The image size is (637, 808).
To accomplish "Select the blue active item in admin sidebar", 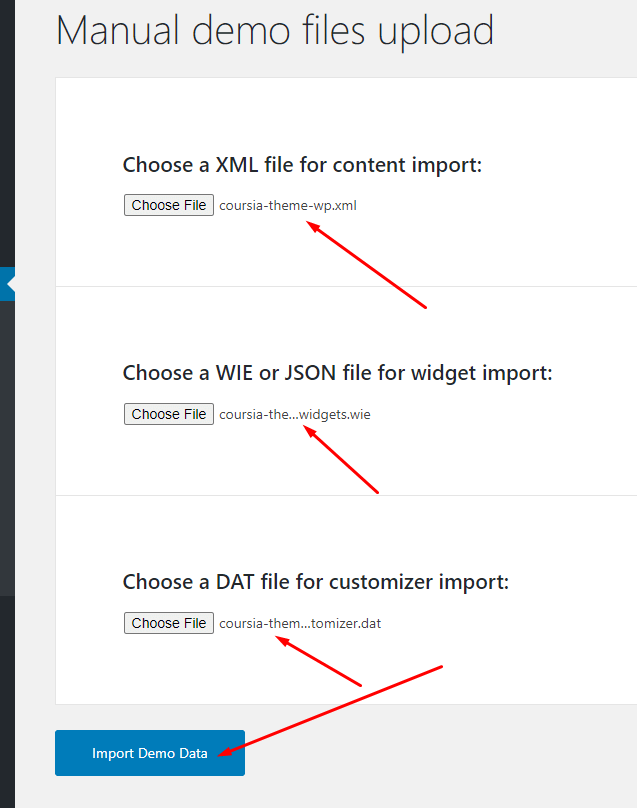I will tap(7, 284).
